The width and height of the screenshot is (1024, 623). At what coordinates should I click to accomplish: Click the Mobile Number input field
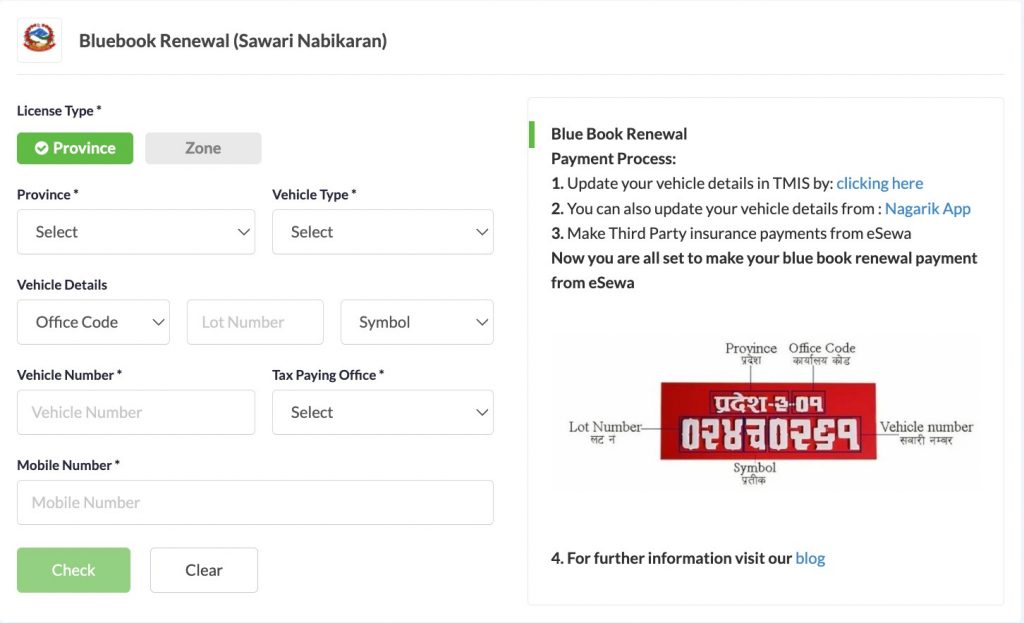255,502
